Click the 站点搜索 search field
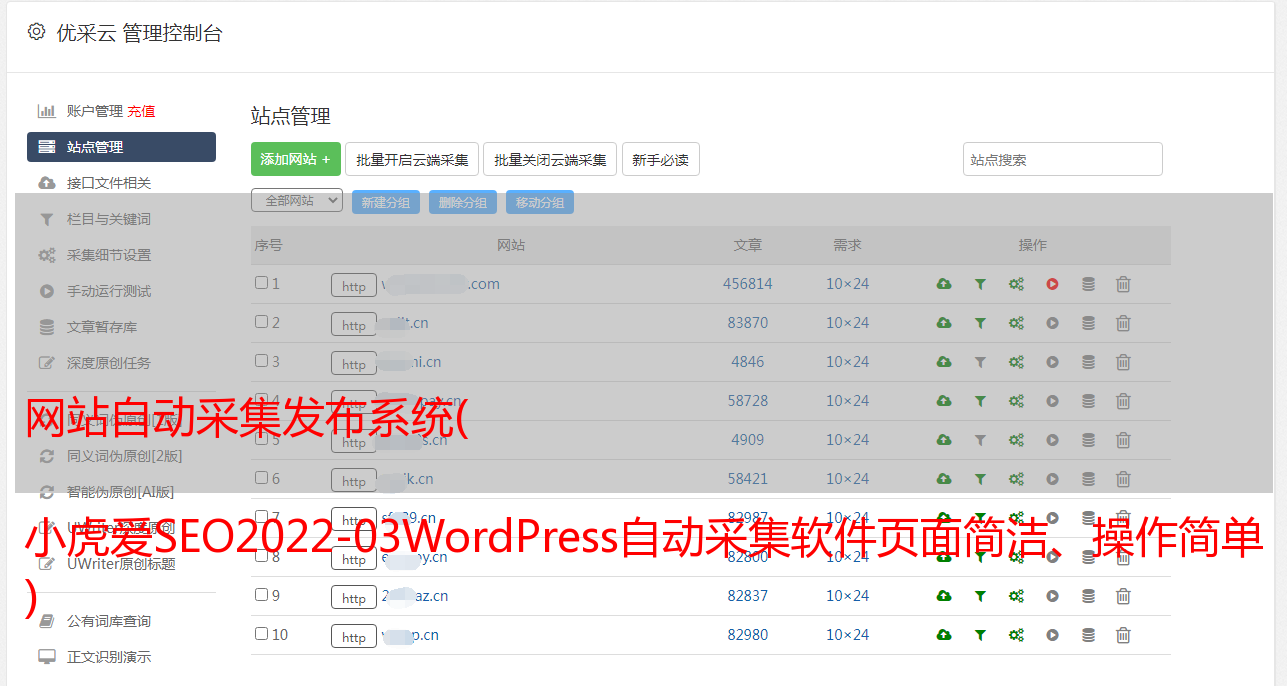 (x=1063, y=159)
